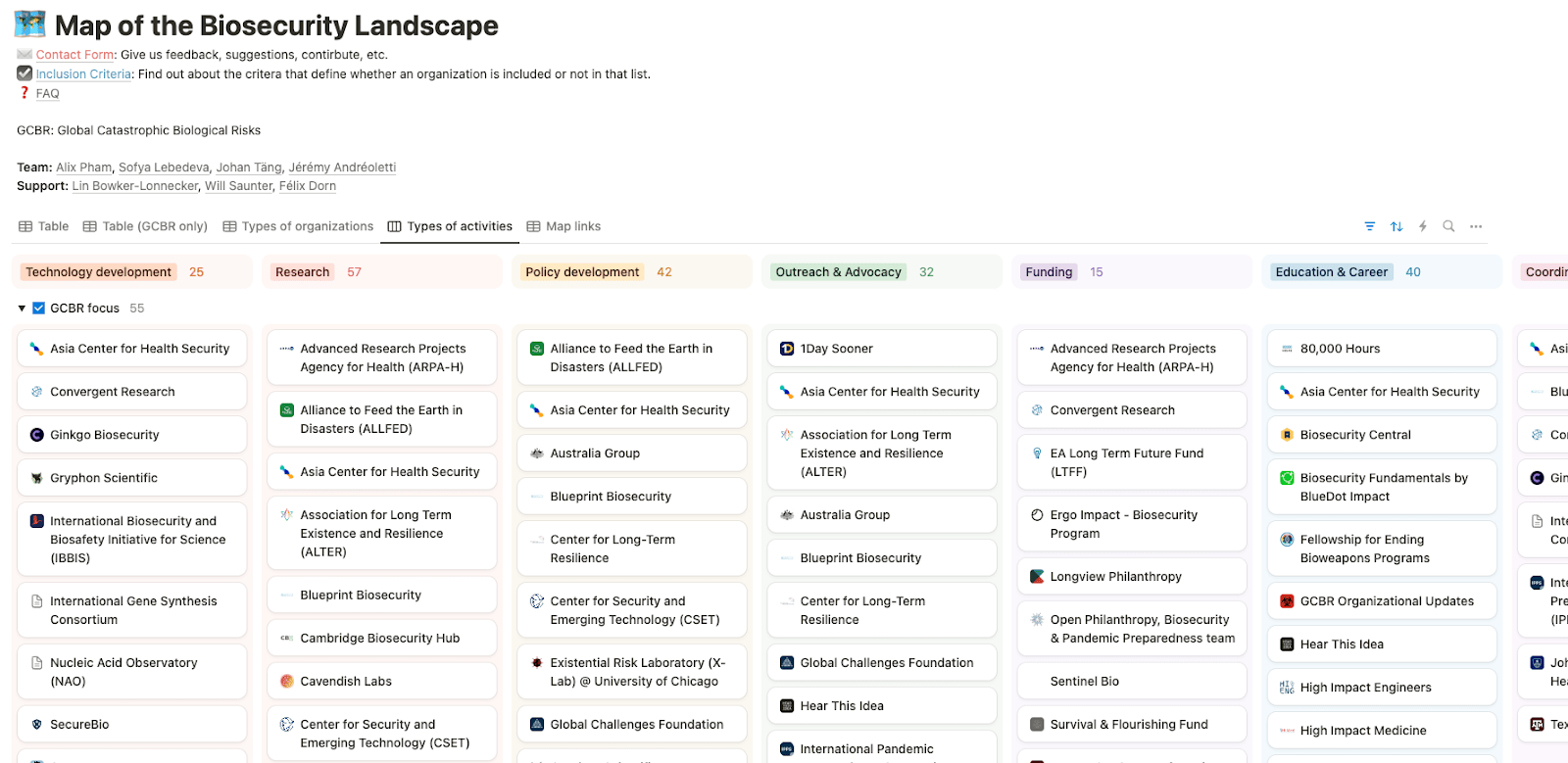The height and width of the screenshot is (763, 1568).
Task: Open Australia Group card in Policy development
Action: pyautogui.click(x=632, y=453)
